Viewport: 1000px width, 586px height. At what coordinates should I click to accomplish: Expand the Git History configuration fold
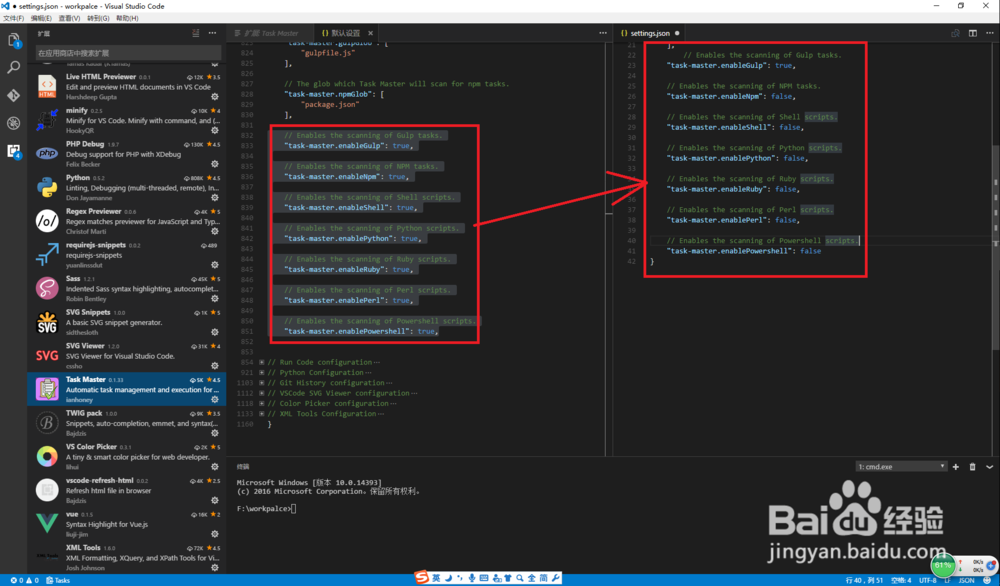[261, 383]
